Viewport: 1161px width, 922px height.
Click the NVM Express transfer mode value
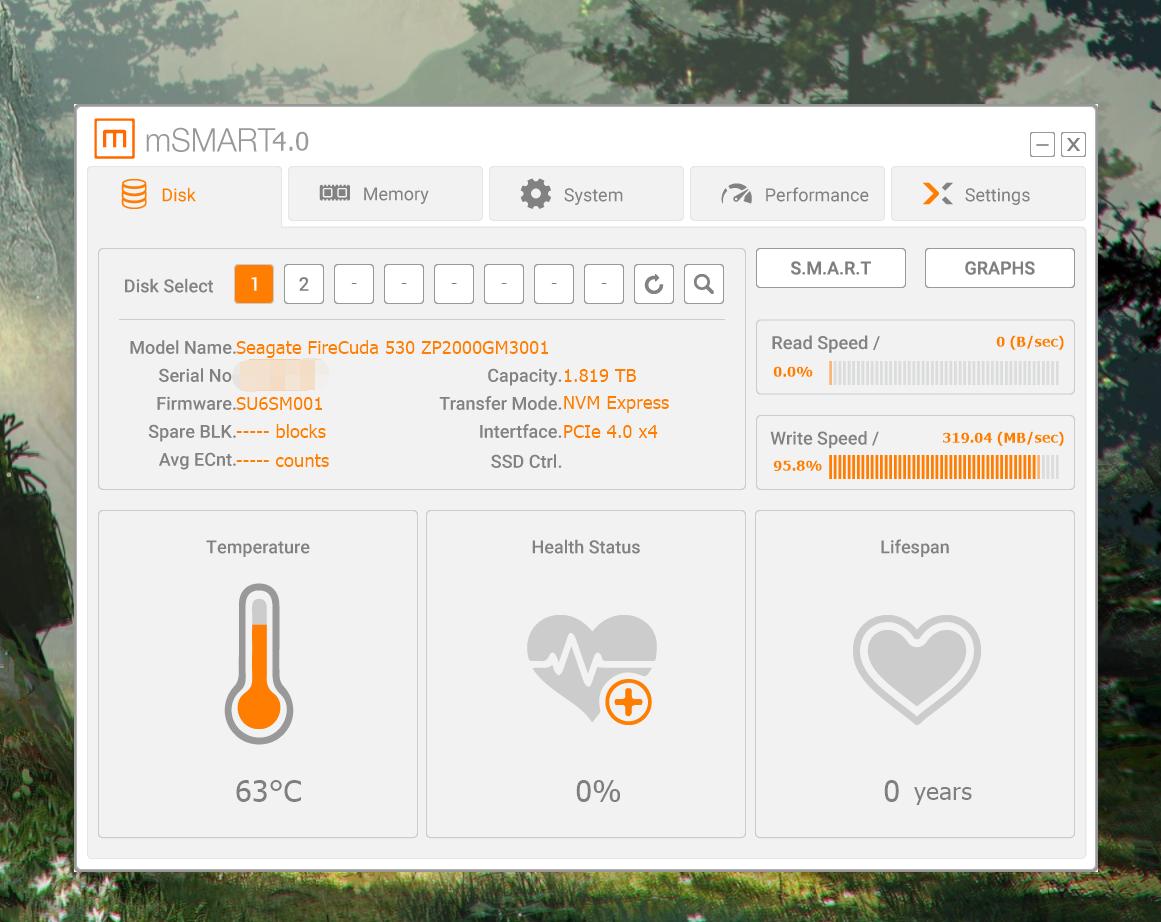pyautogui.click(x=616, y=403)
